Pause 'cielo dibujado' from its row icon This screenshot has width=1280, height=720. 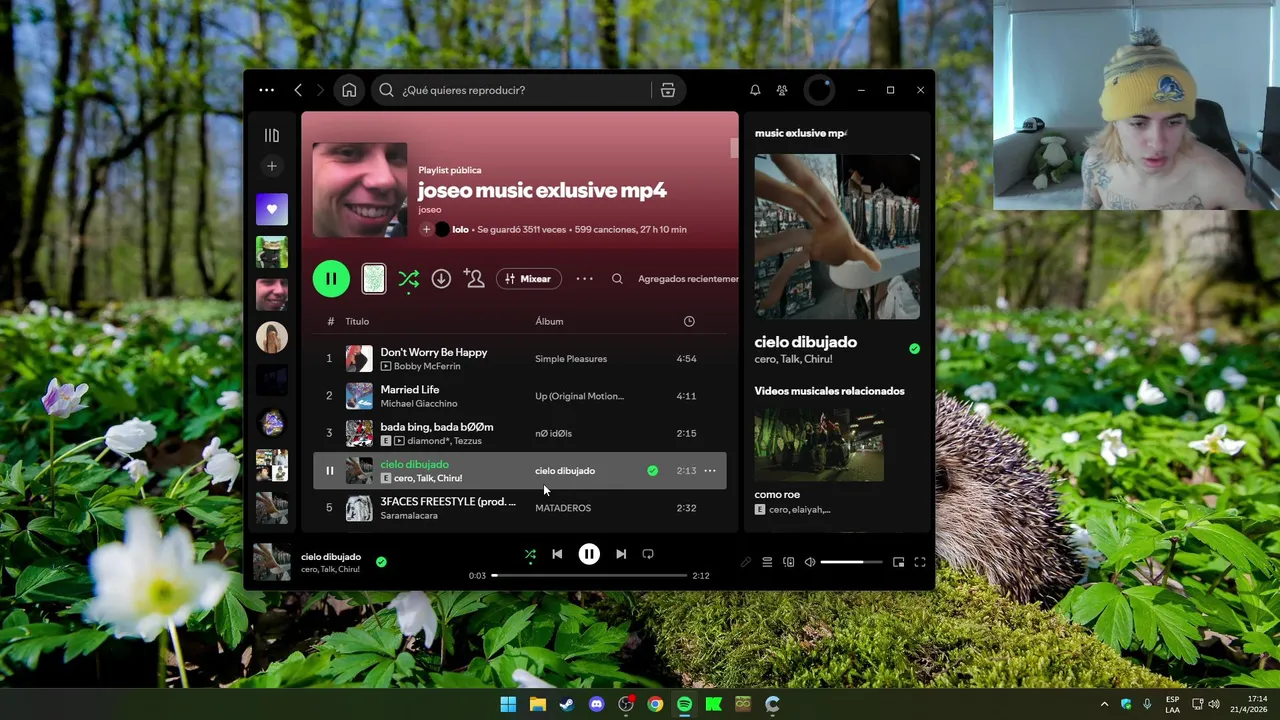(x=329, y=471)
